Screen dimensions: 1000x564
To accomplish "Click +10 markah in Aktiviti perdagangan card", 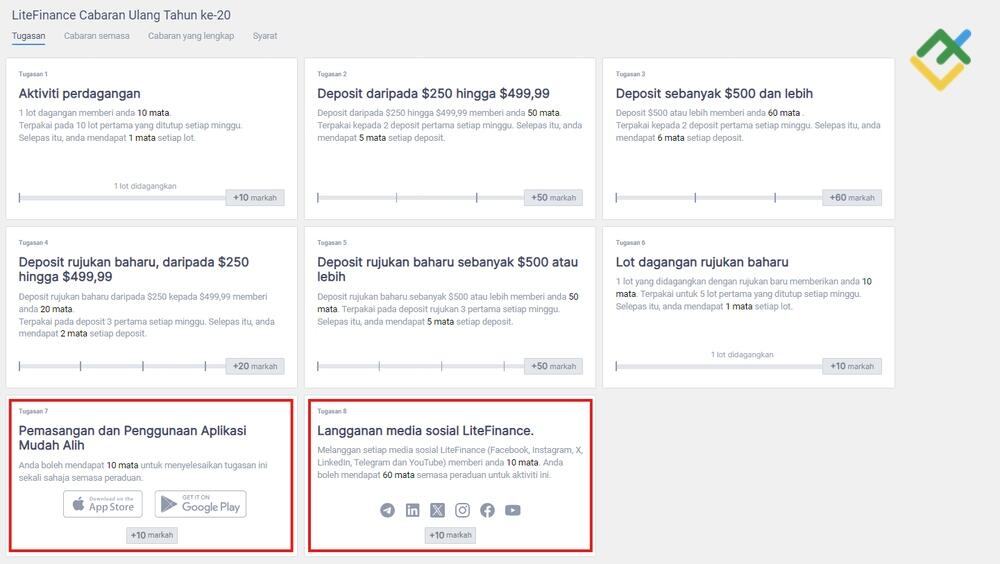I will [x=255, y=198].
